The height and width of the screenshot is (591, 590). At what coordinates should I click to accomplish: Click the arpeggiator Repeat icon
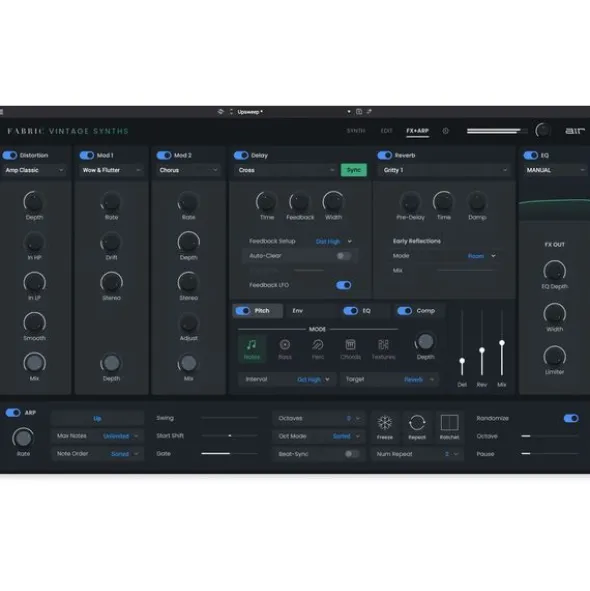(417, 423)
